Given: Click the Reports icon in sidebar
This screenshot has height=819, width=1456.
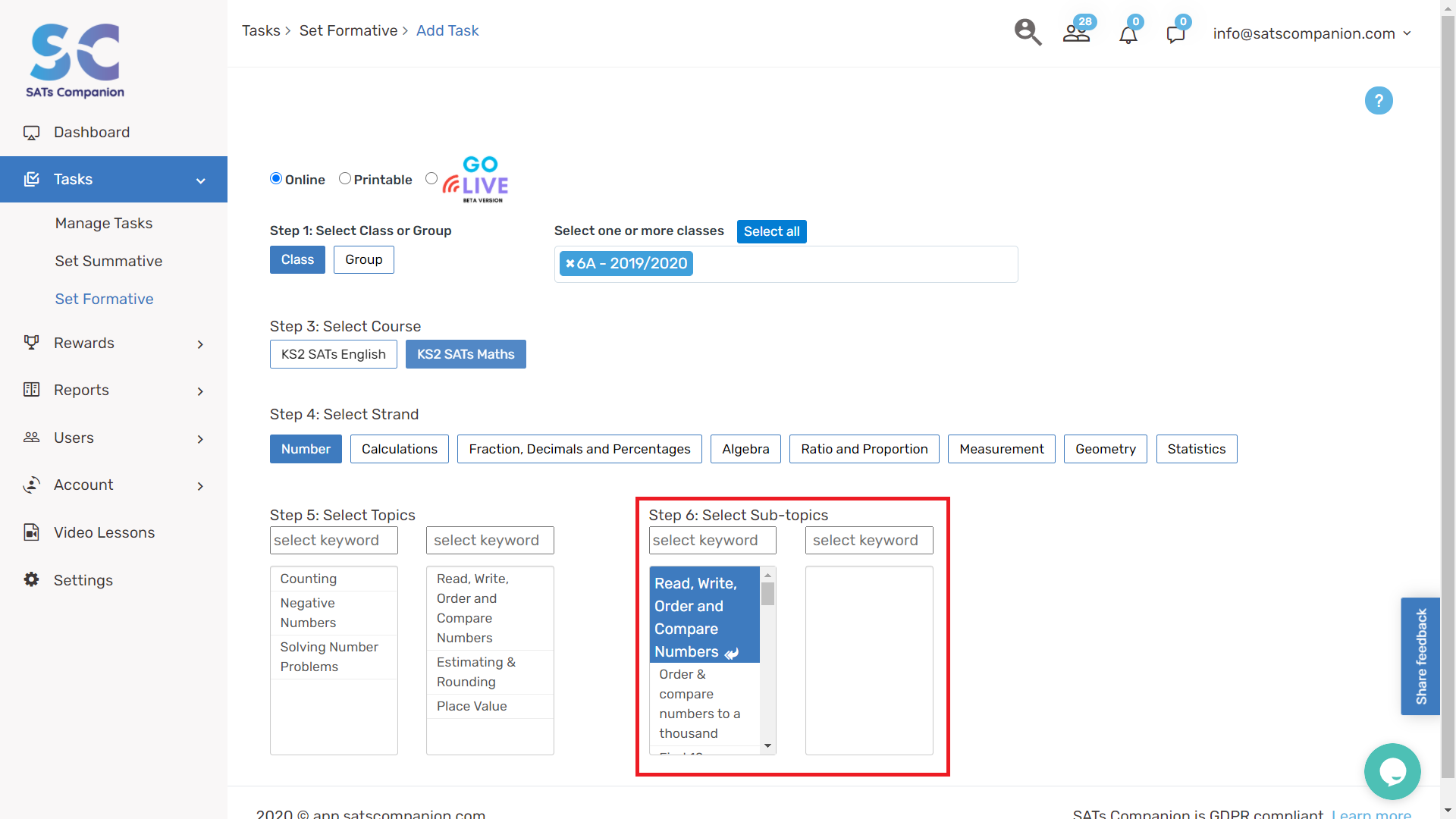Looking at the screenshot, I should (x=31, y=390).
